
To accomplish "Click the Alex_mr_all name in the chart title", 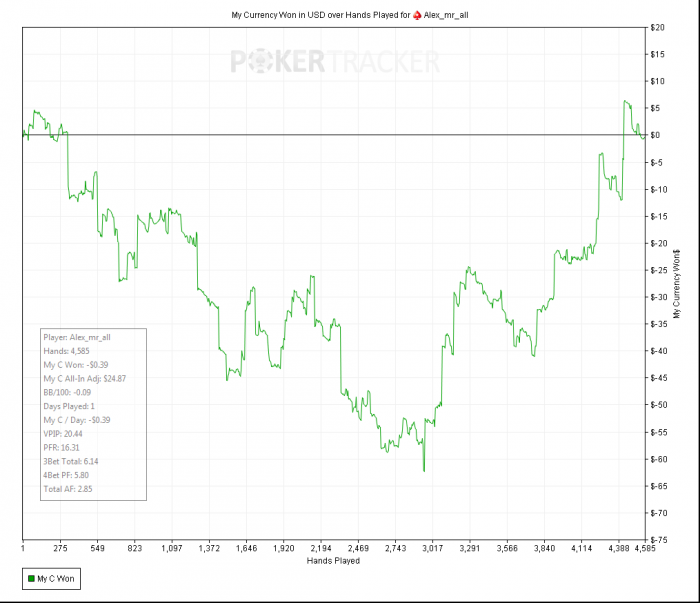I will 446,15.
